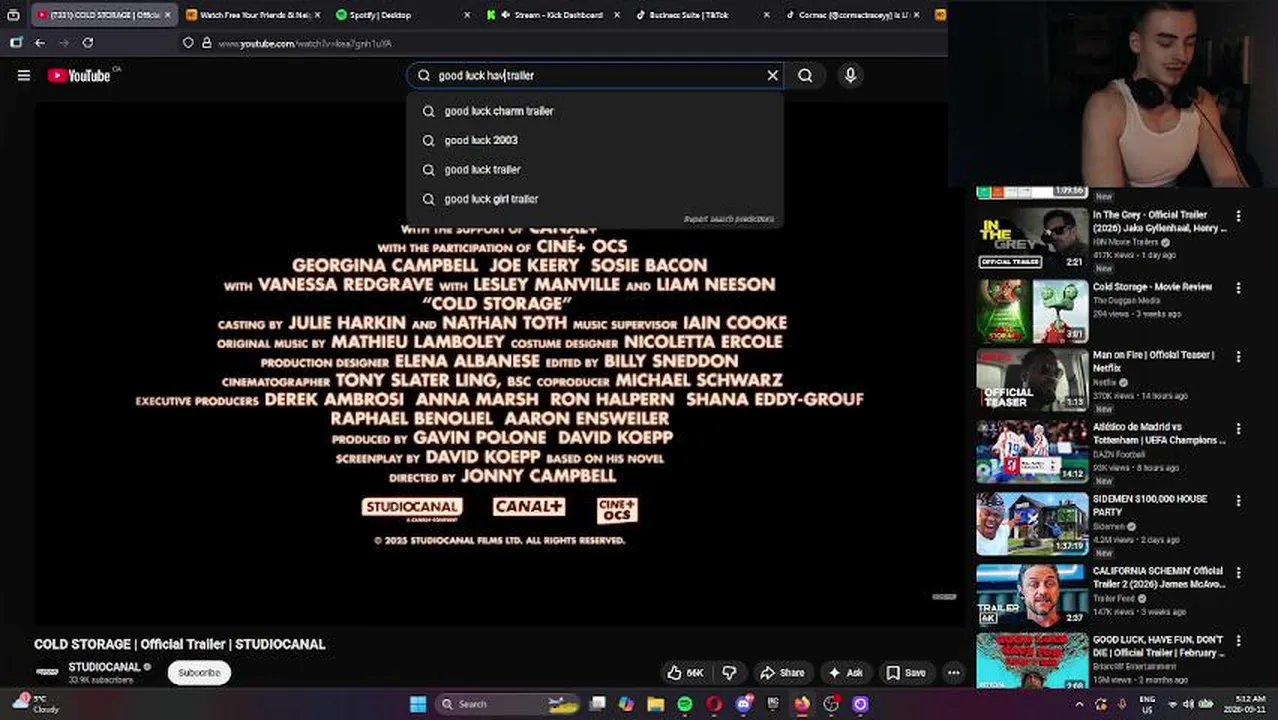Open In The Grey trailer thumbnail

pos(1032,237)
